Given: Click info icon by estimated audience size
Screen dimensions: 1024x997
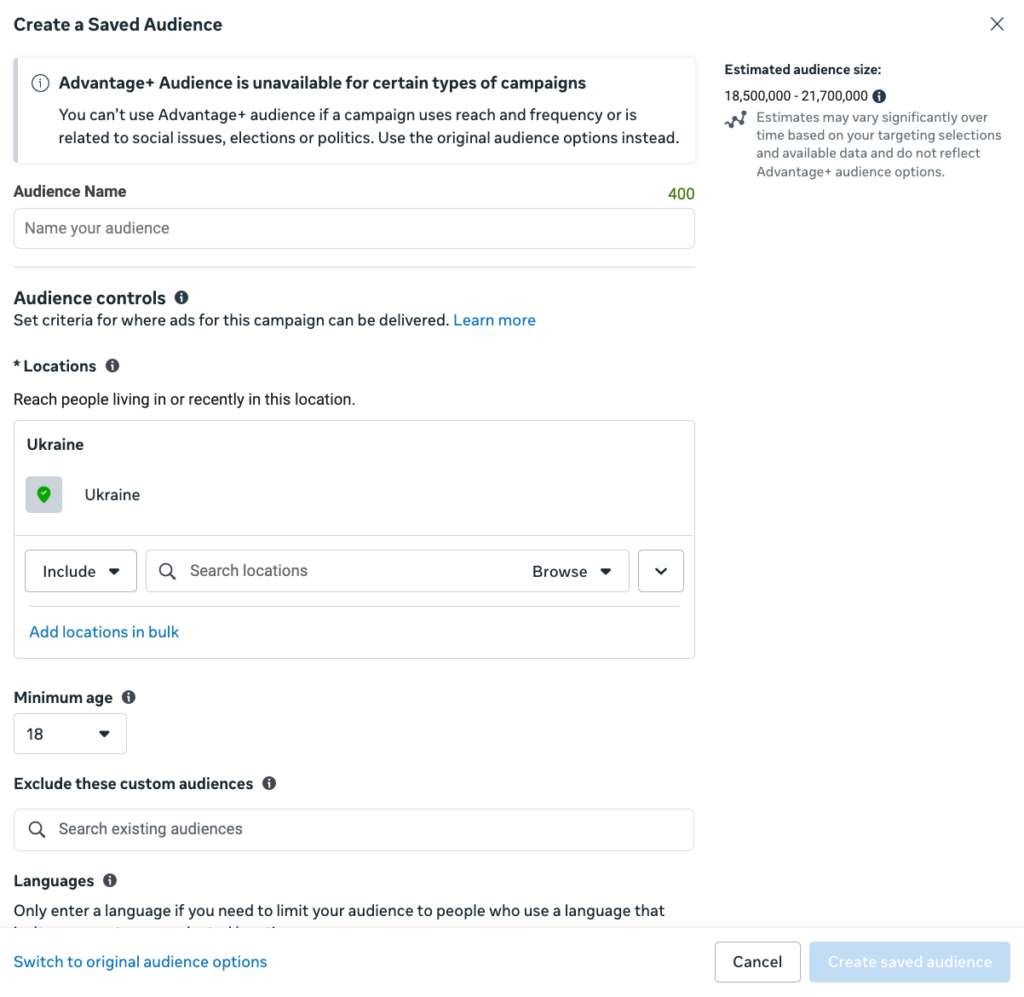Looking at the screenshot, I should click(x=879, y=97).
